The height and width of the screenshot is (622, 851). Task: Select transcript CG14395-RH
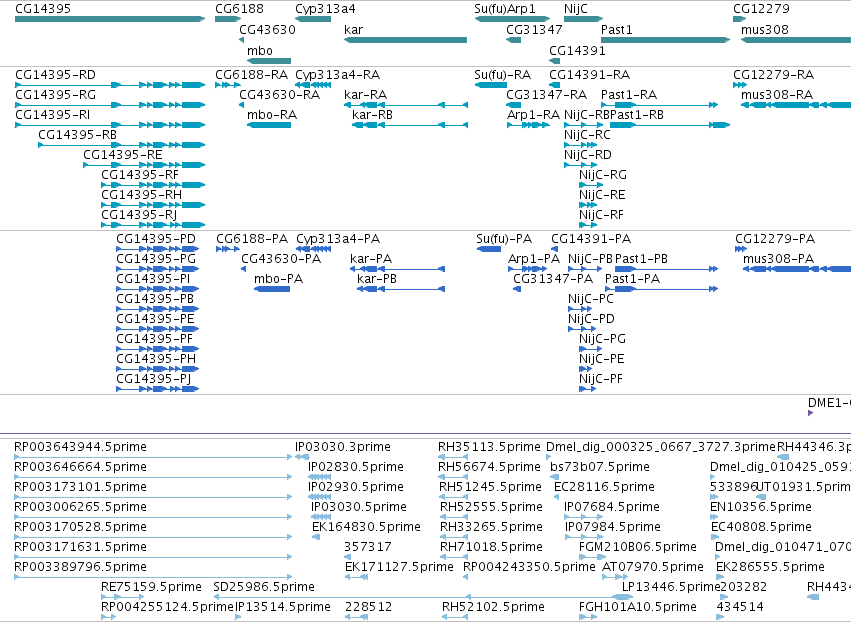coord(153,205)
